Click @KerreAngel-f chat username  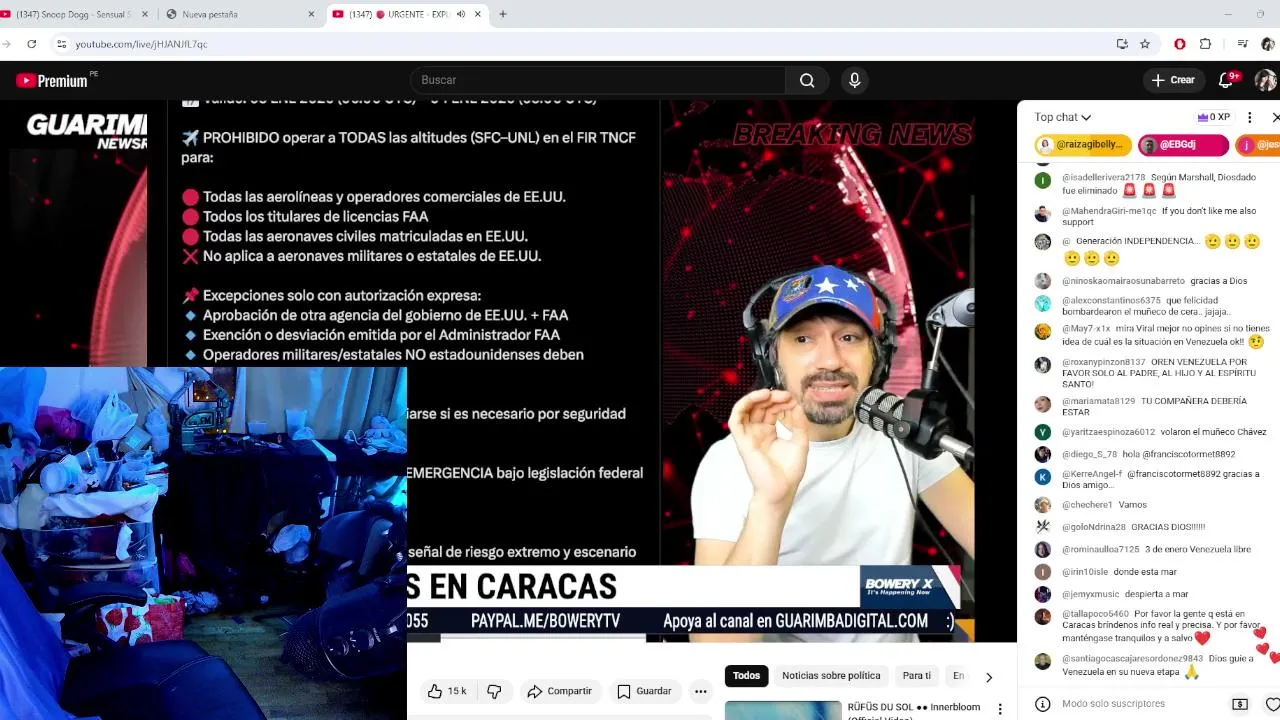click(x=1092, y=474)
